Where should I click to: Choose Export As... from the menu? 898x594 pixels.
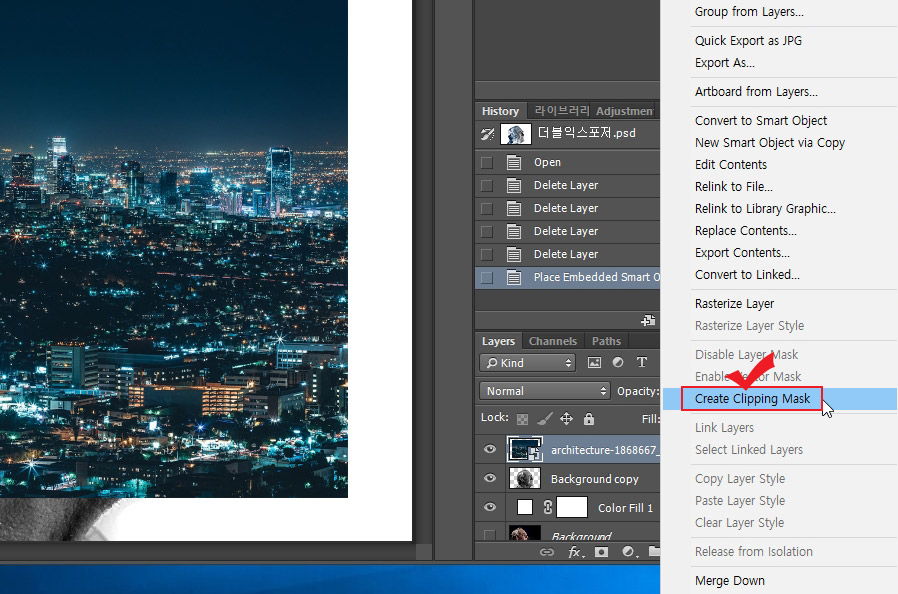pos(725,63)
